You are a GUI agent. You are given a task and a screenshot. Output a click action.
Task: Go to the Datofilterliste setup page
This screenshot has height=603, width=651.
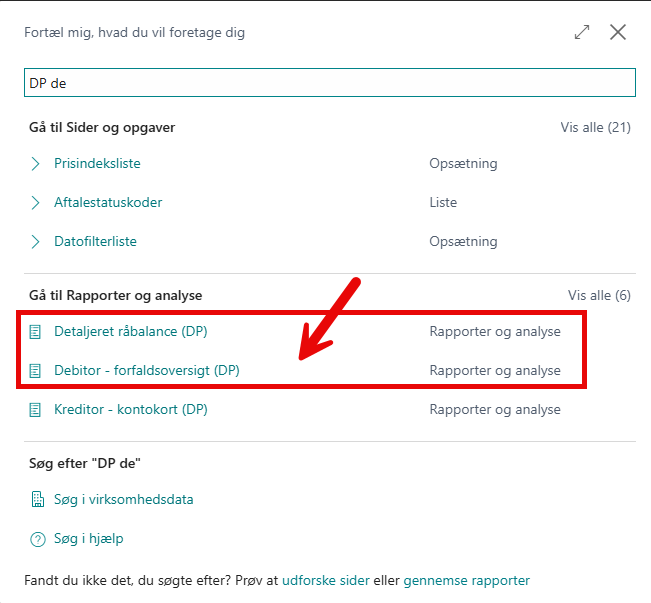pos(95,241)
